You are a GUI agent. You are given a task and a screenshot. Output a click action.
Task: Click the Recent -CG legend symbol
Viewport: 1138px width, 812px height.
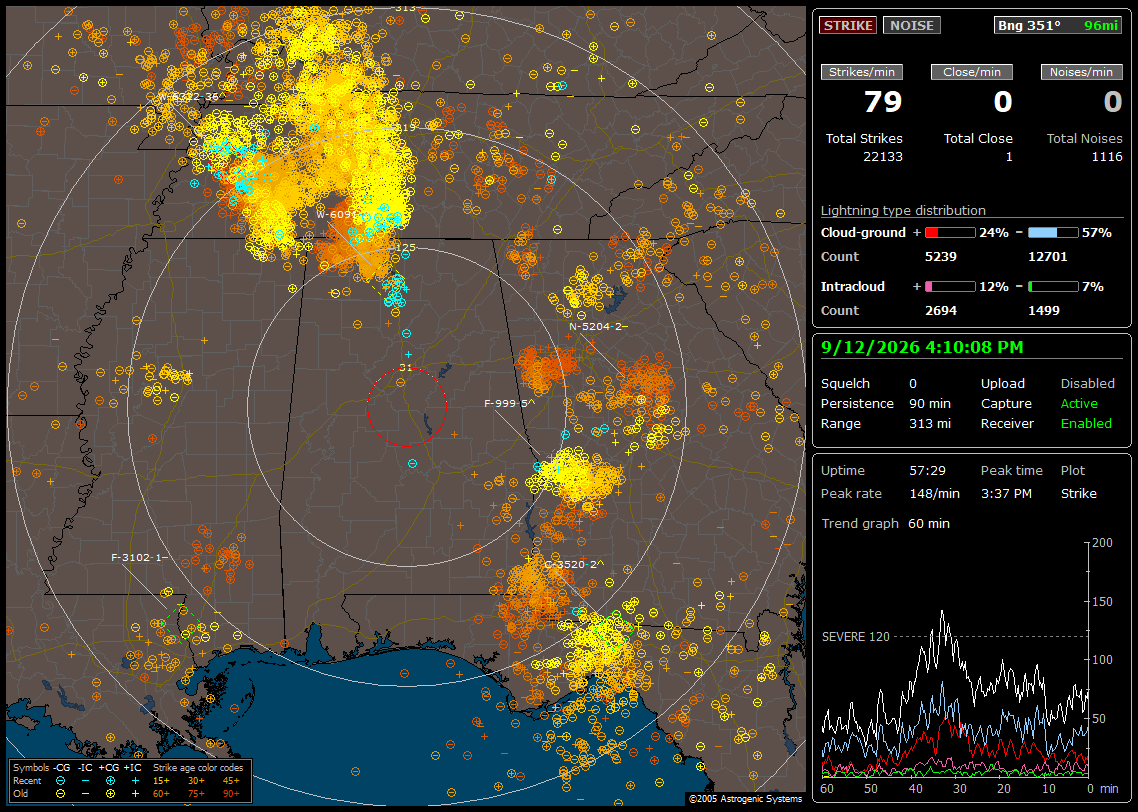pos(61,781)
